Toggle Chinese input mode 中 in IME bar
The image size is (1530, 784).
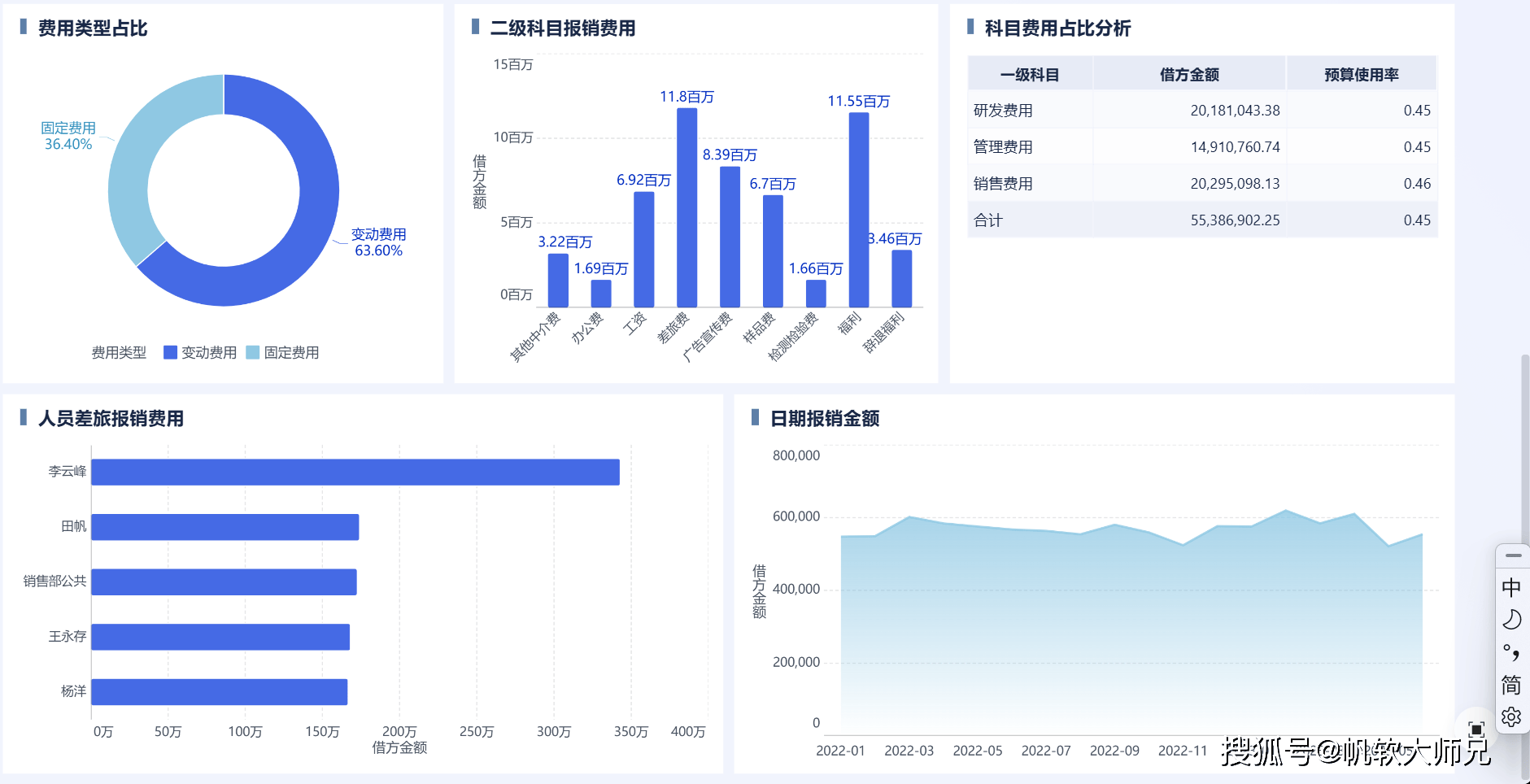coord(1511,587)
